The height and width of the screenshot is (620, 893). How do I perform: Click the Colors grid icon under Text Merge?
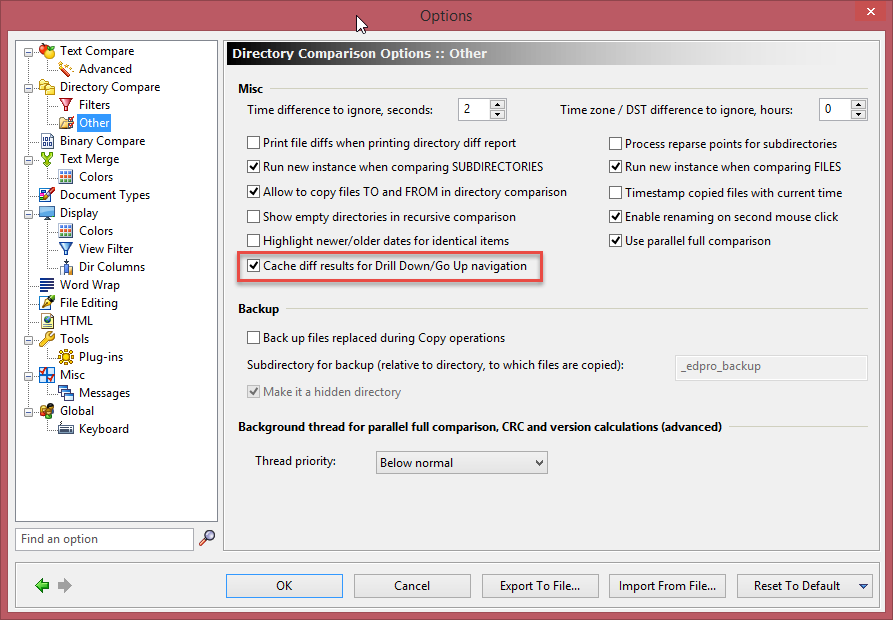pyautogui.click(x=66, y=177)
